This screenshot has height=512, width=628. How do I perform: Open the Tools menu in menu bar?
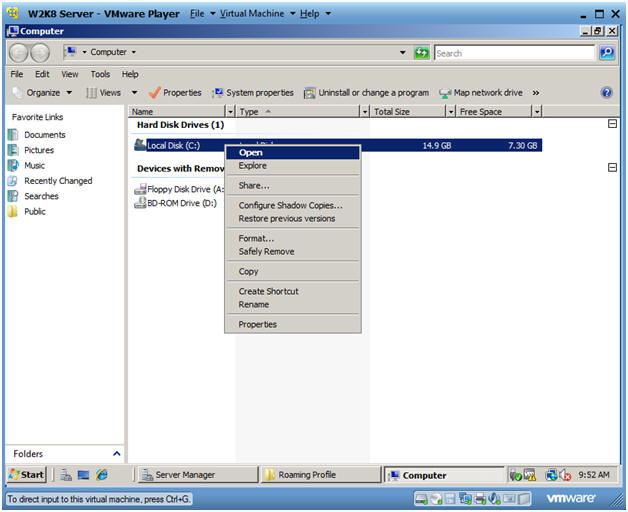click(x=100, y=74)
